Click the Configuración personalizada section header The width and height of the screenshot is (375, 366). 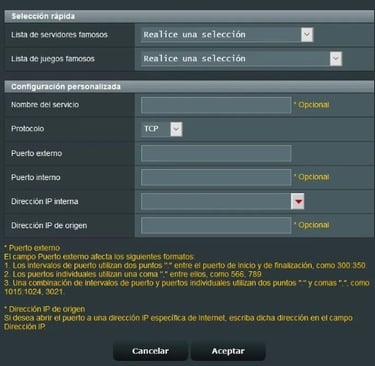189,87
